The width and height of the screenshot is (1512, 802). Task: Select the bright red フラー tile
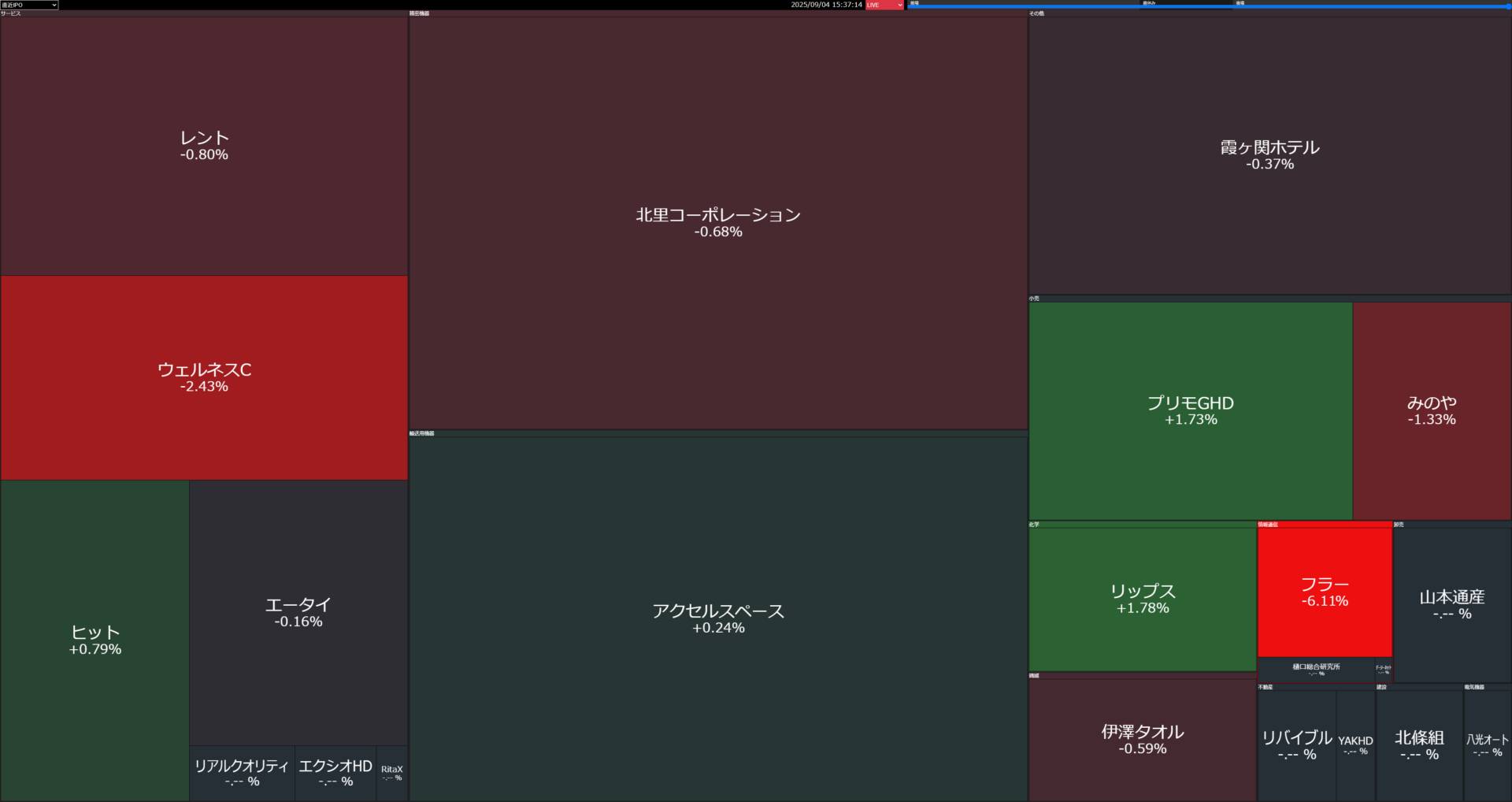(1325, 592)
